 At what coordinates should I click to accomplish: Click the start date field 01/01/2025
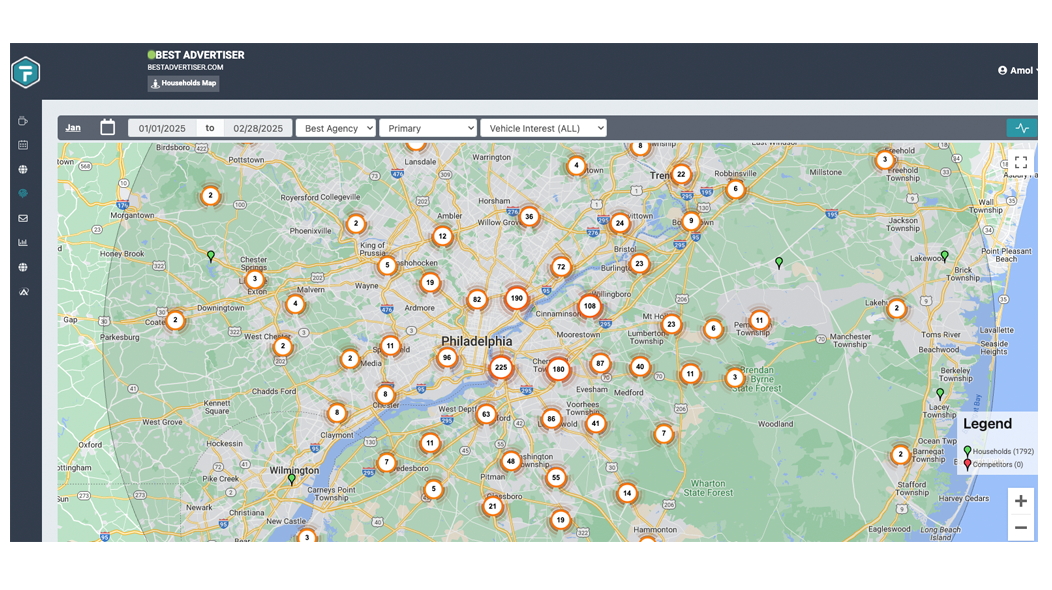[x=162, y=128]
